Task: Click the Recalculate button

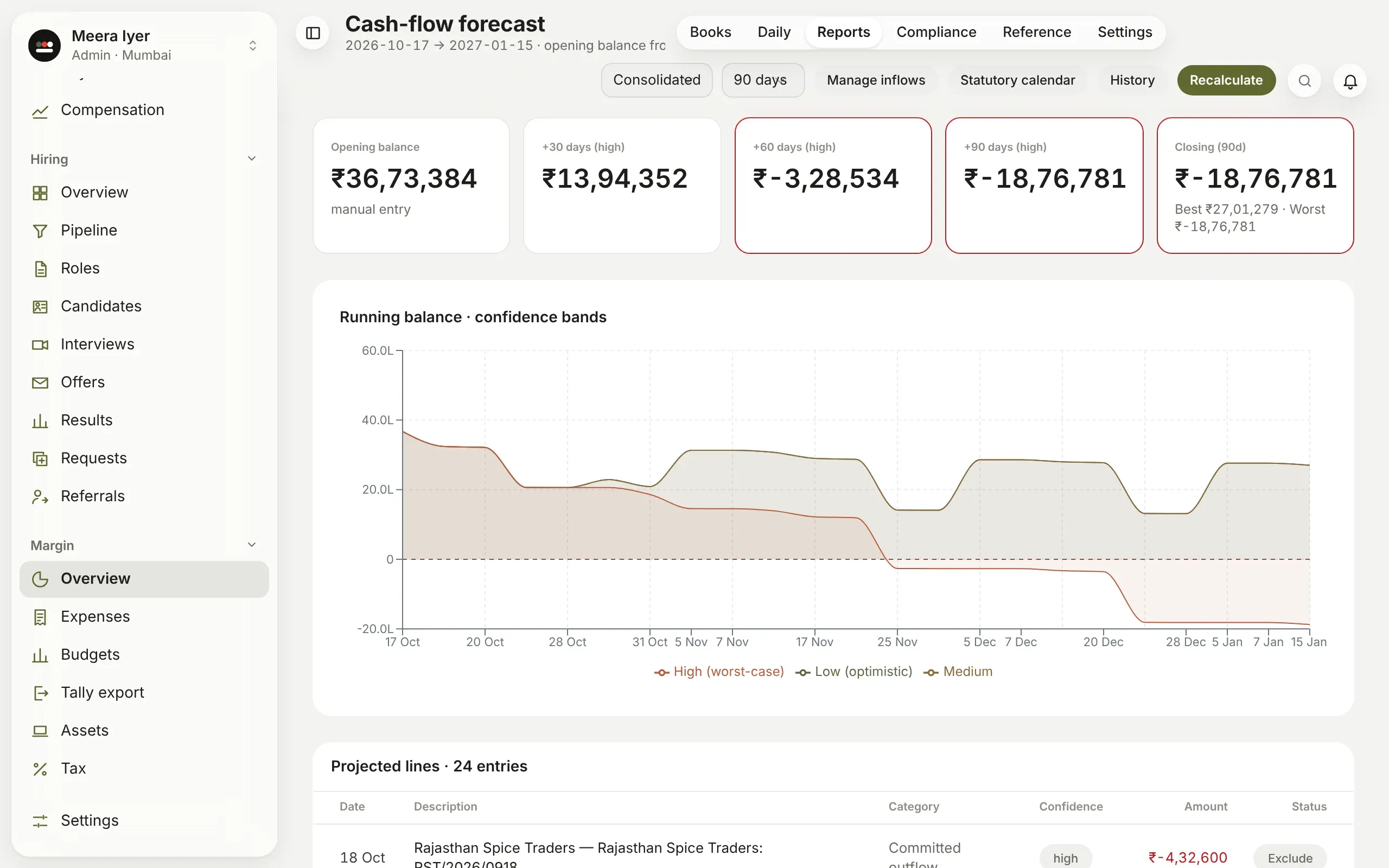Action: pyautogui.click(x=1226, y=80)
